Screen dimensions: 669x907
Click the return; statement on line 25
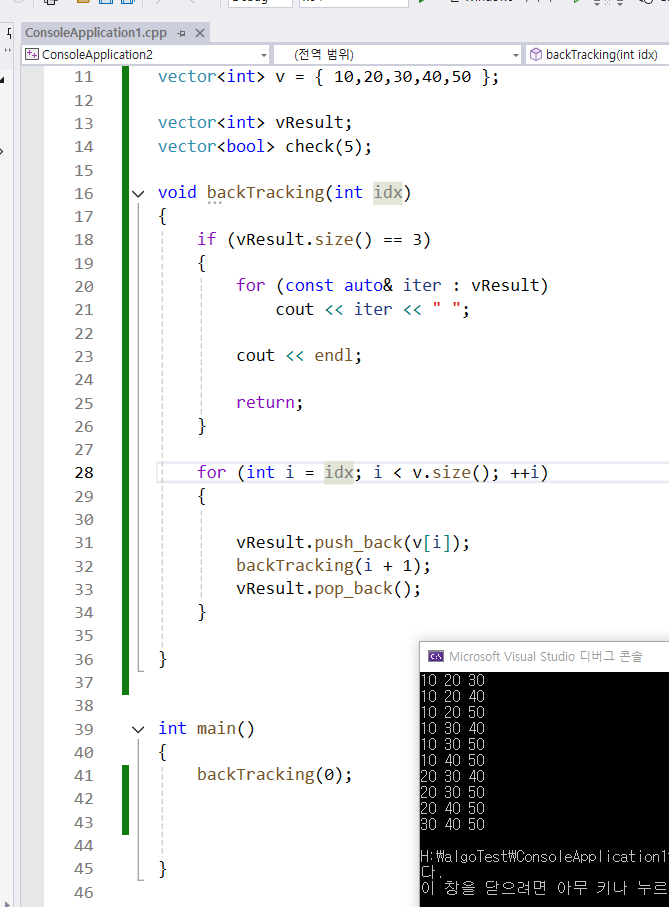[x=269, y=403]
